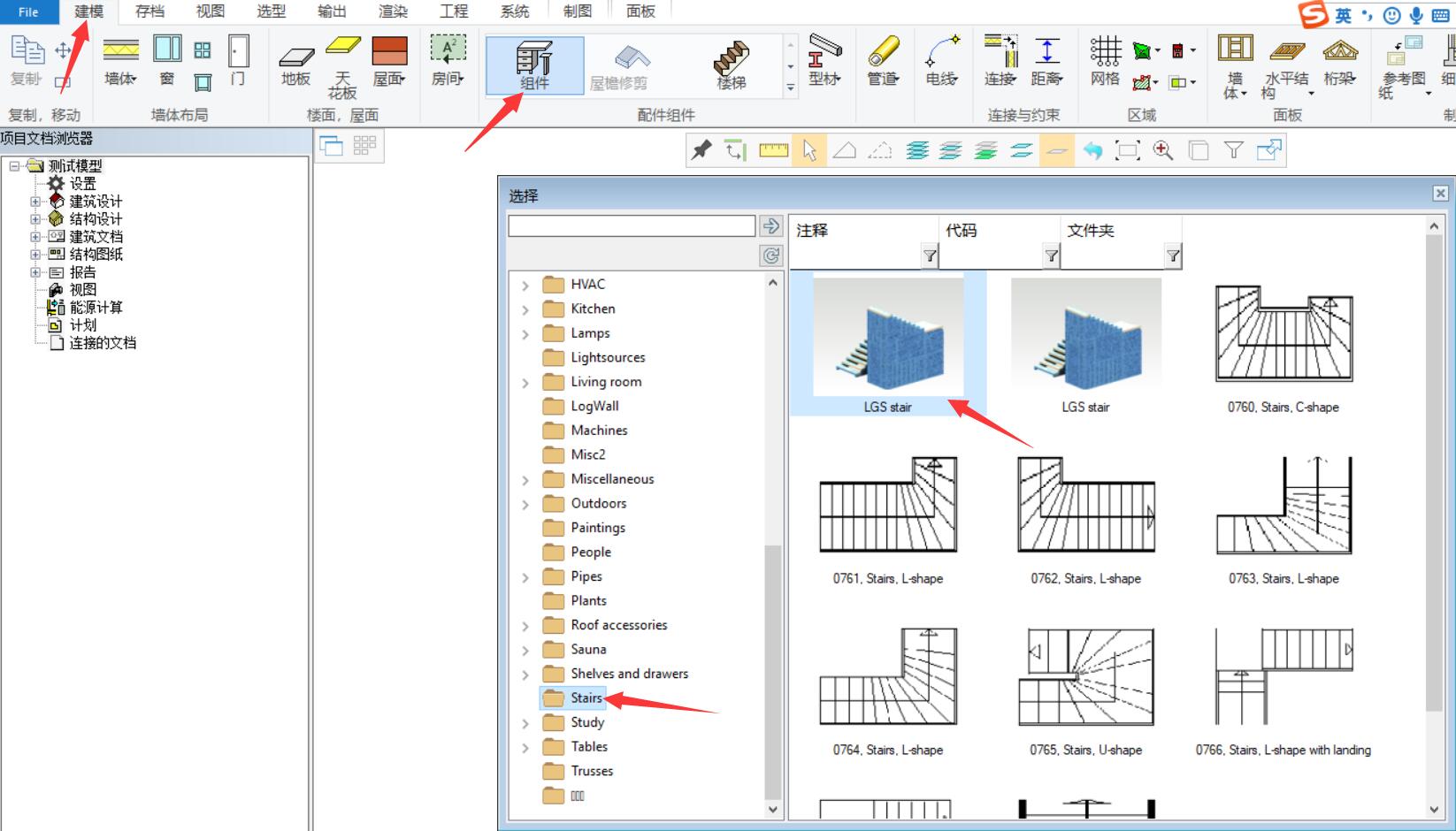Click the 连接 connection tool
Screen dimensions: 1456x831
[x=1001, y=61]
